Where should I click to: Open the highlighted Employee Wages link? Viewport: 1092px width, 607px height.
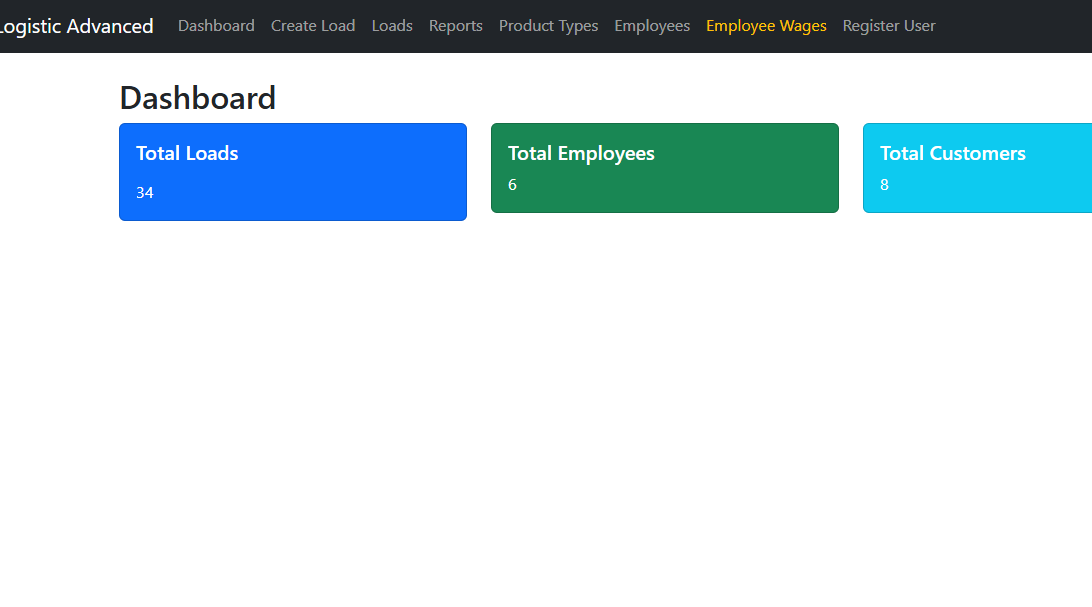766,26
